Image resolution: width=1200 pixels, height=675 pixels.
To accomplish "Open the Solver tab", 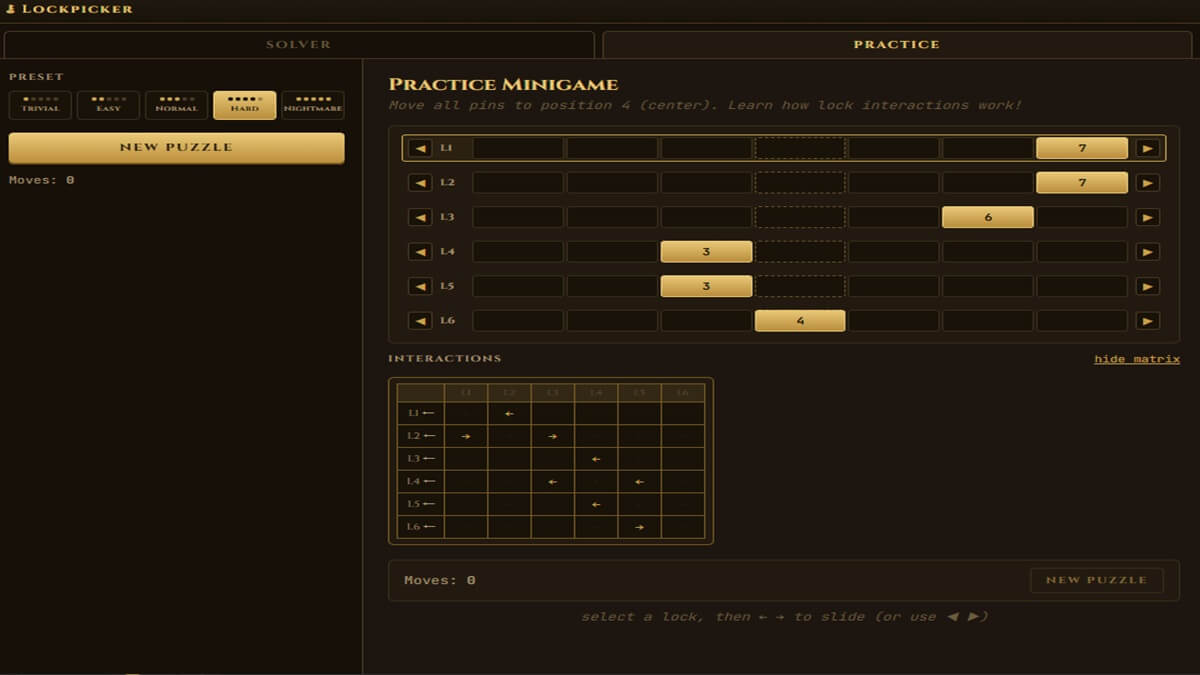I will (x=299, y=45).
